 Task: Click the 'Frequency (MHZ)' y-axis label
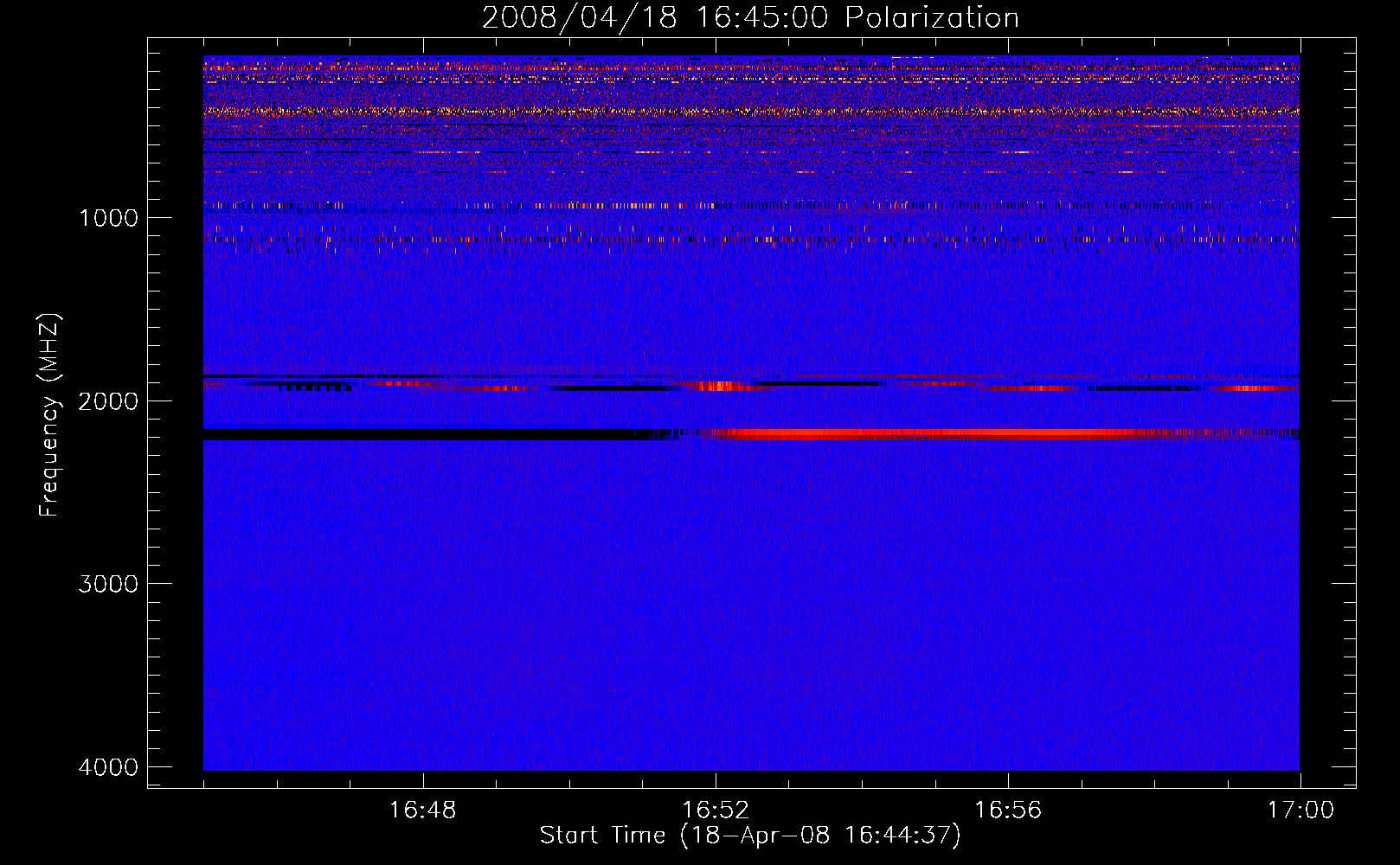[49, 415]
